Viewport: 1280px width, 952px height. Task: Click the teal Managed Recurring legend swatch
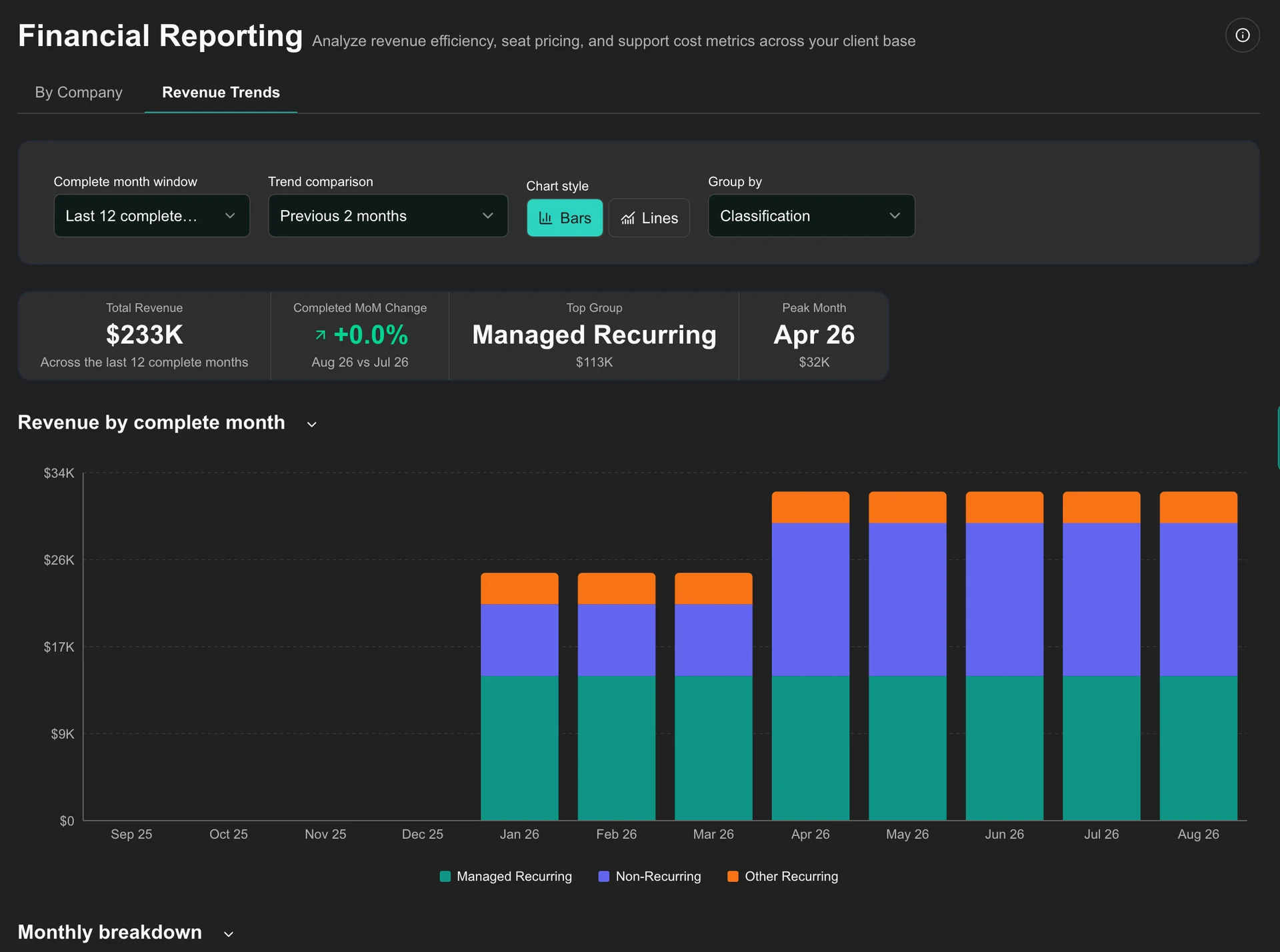tap(445, 877)
